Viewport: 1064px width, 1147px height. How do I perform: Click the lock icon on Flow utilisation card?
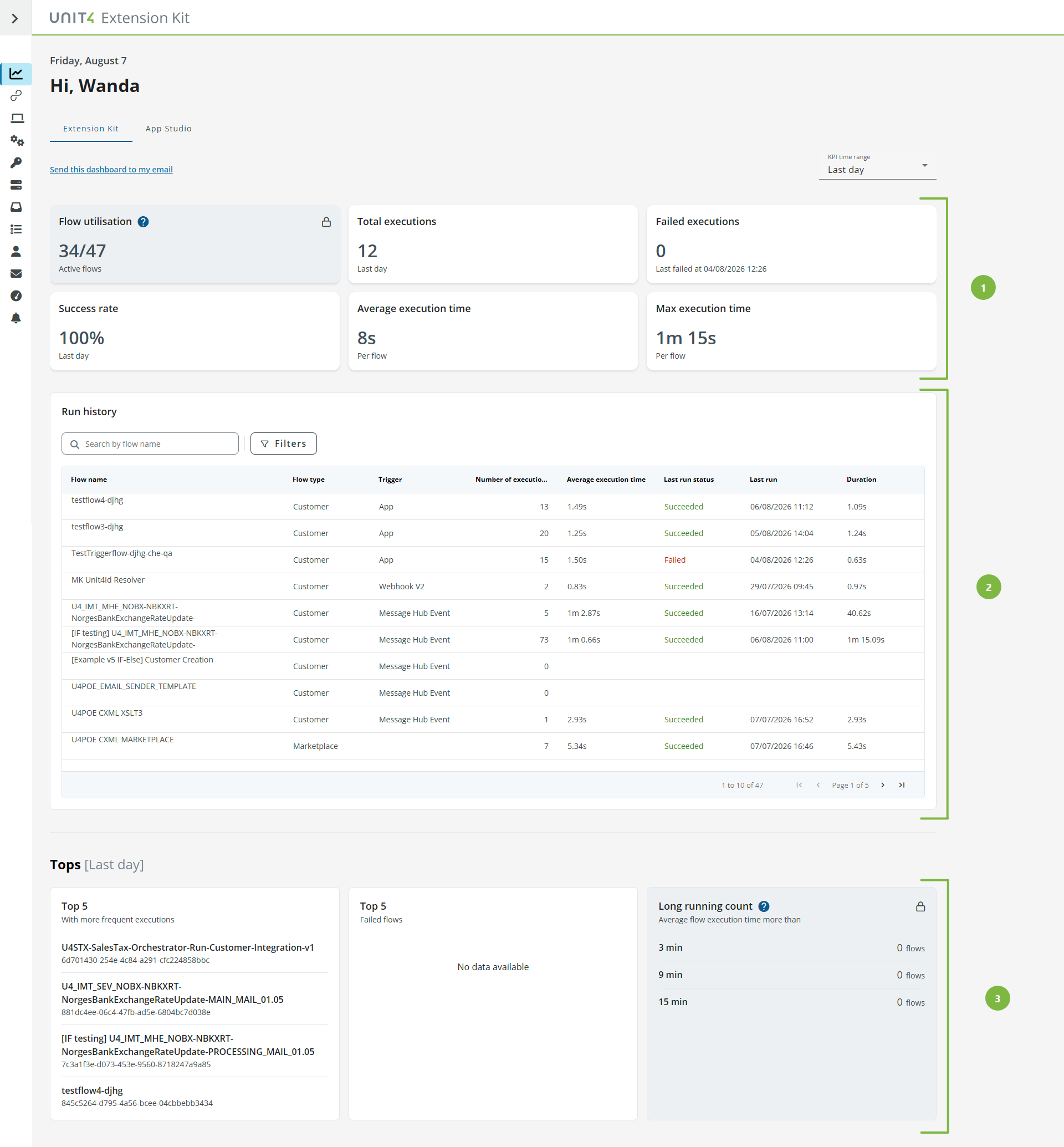coord(326,222)
